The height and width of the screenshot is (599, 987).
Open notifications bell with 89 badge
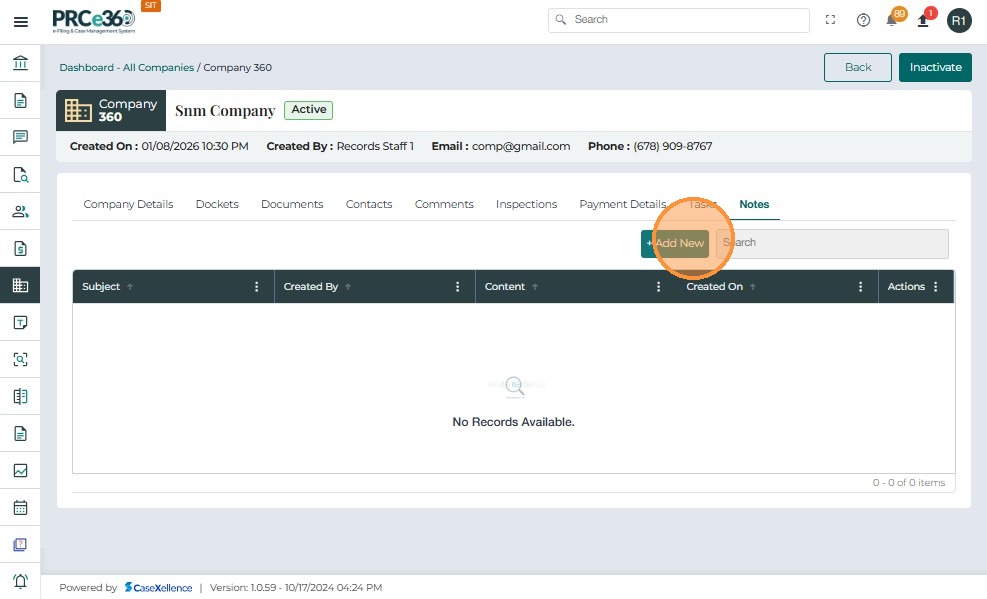[892, 20]
